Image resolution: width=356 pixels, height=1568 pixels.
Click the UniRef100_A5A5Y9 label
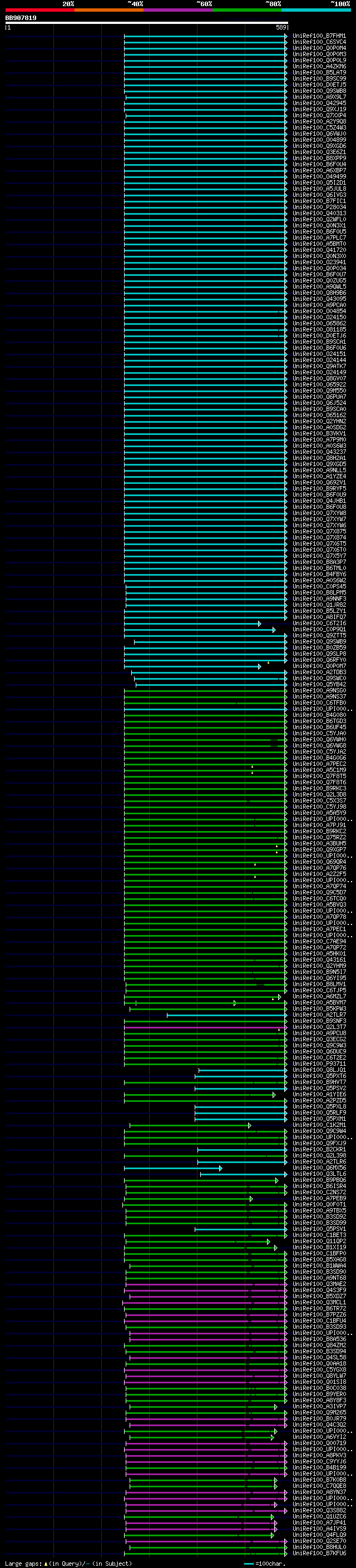coord(319,813)
